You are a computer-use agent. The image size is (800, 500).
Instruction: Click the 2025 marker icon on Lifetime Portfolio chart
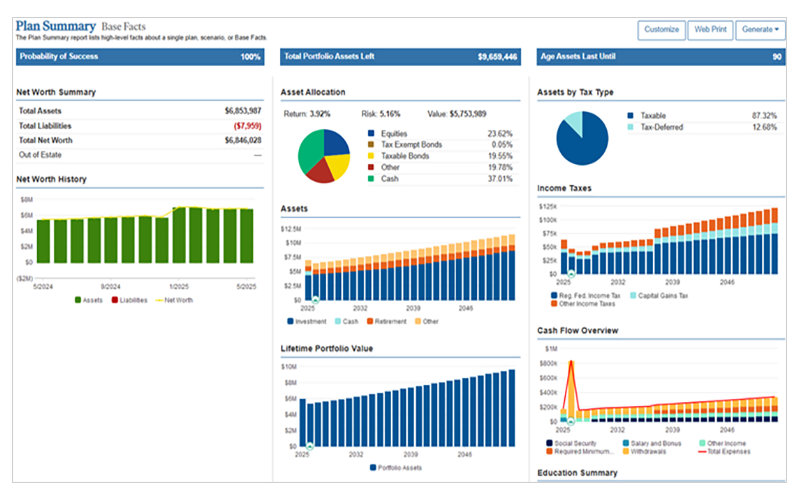pos(310,447)
